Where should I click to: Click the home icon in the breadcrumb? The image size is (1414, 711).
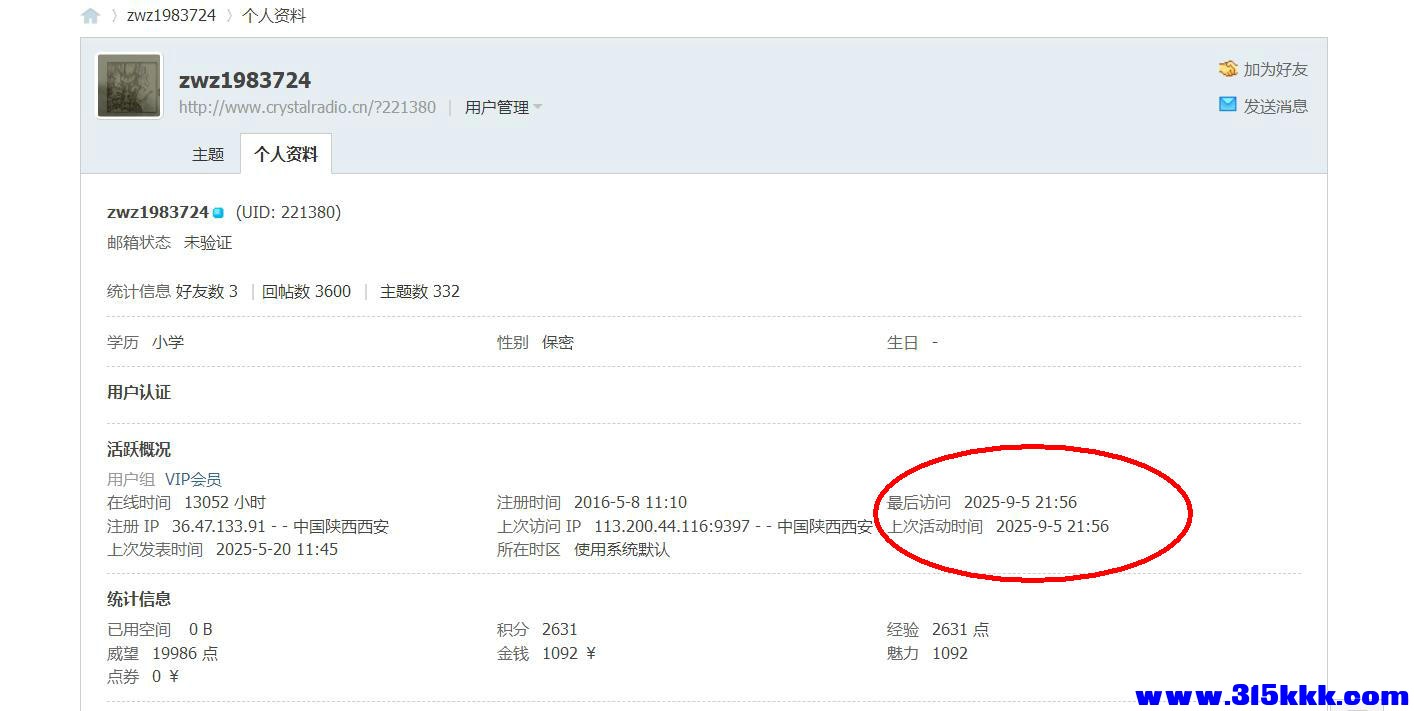coord(91,16)
